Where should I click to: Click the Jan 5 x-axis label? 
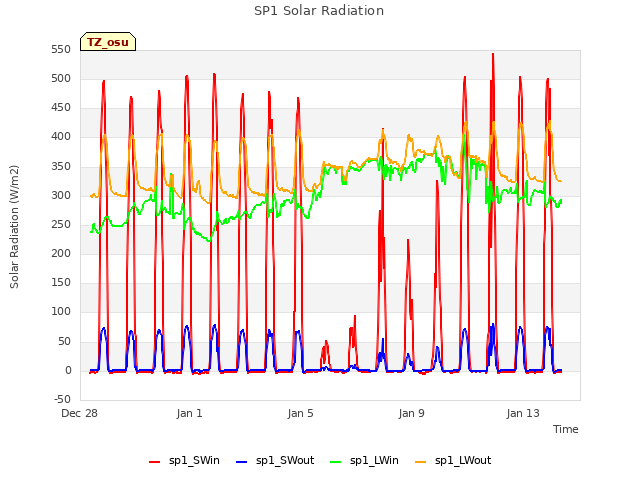300,413
